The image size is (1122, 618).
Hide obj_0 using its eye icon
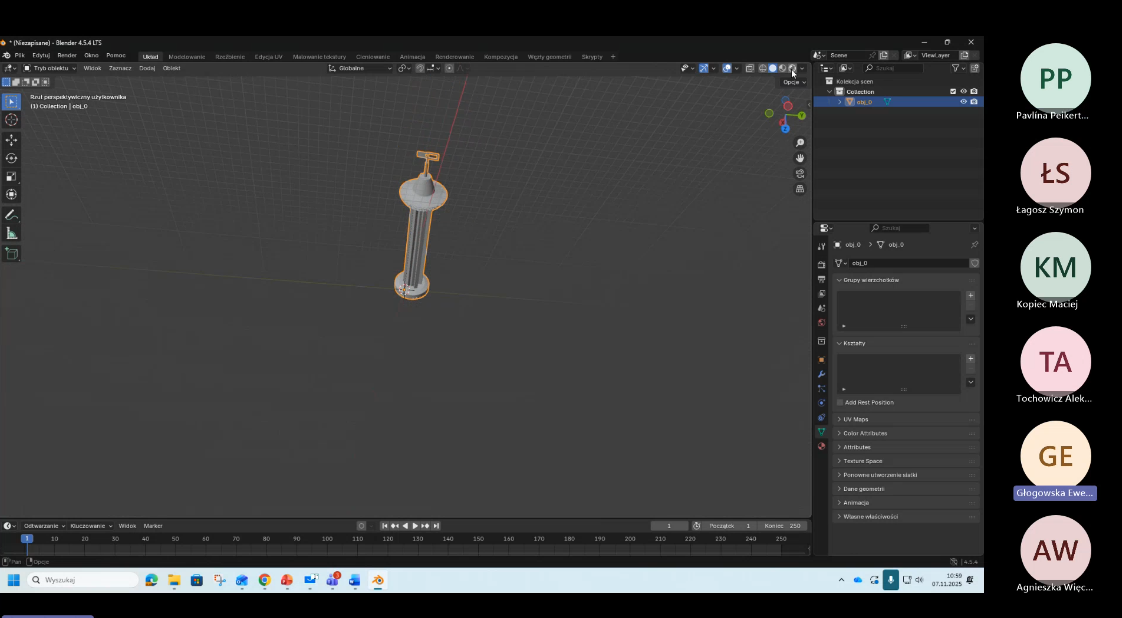point(963,102)
